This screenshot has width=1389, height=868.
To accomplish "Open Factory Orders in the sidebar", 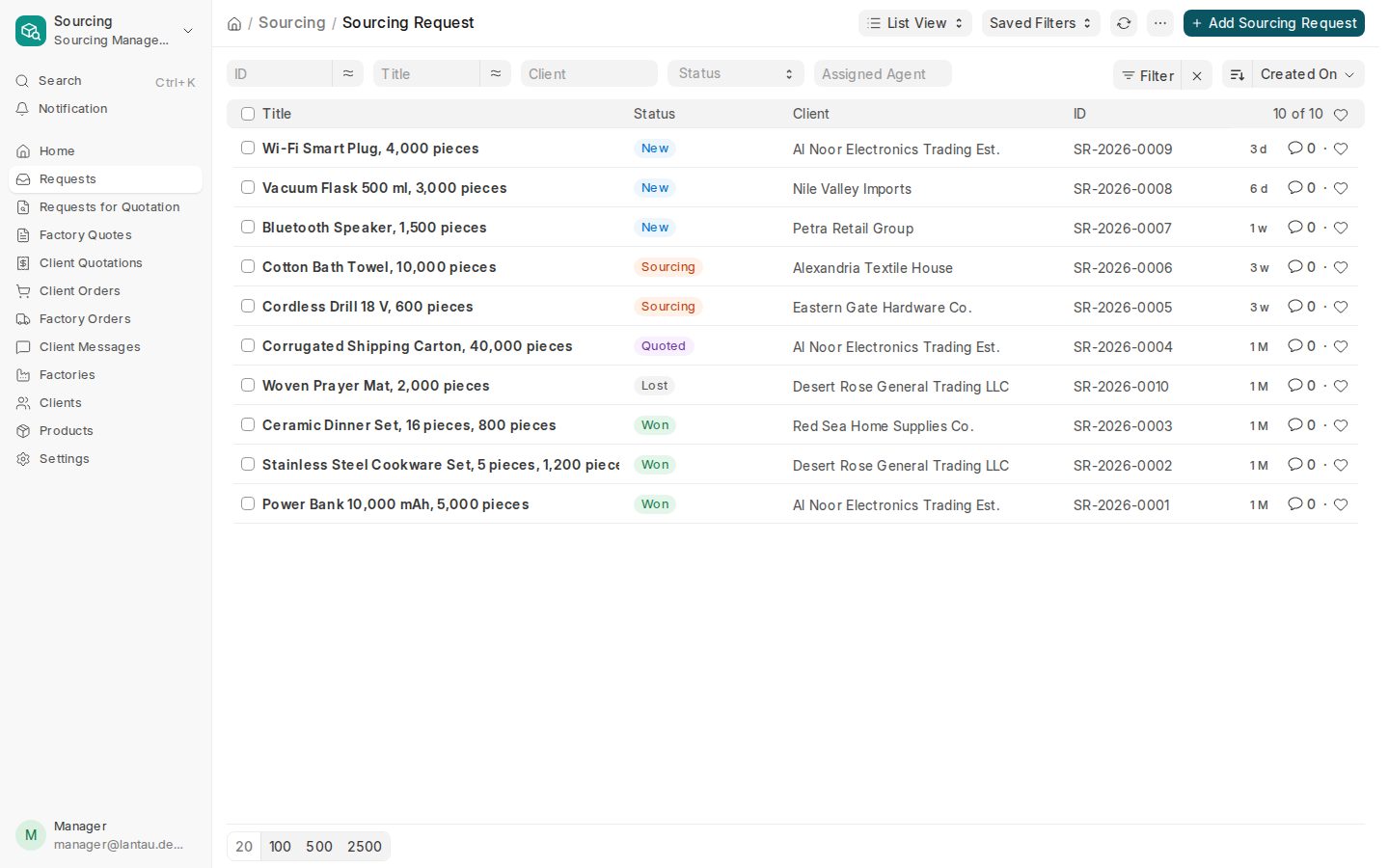I will tap(105, 319).
